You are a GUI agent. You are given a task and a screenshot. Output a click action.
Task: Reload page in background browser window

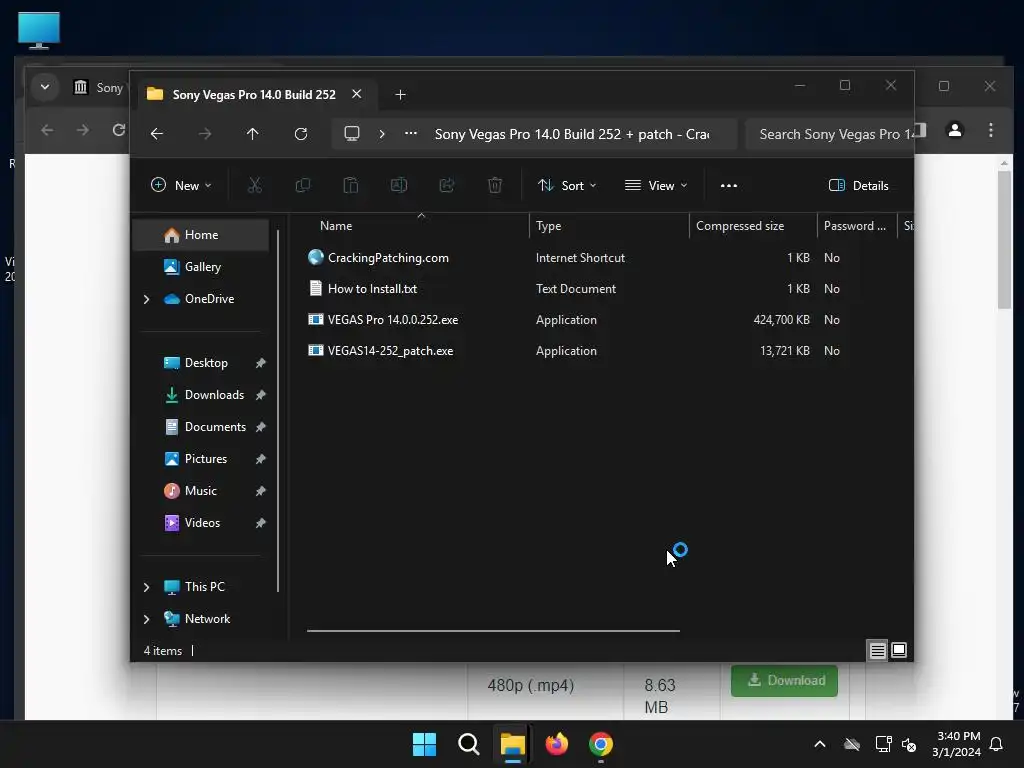[119, 130]
